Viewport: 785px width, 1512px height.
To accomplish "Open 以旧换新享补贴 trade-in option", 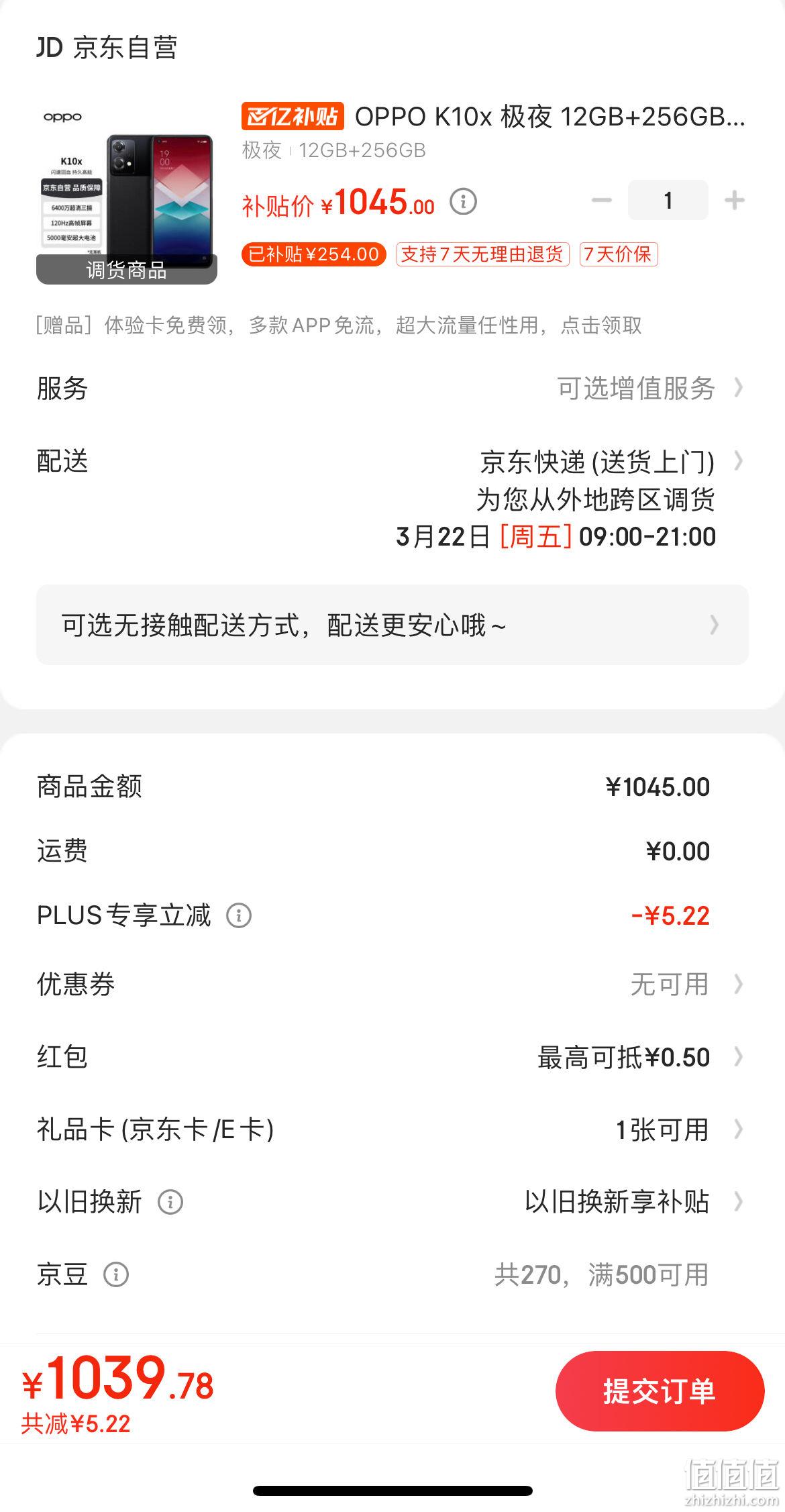I will coord(634,1202).
